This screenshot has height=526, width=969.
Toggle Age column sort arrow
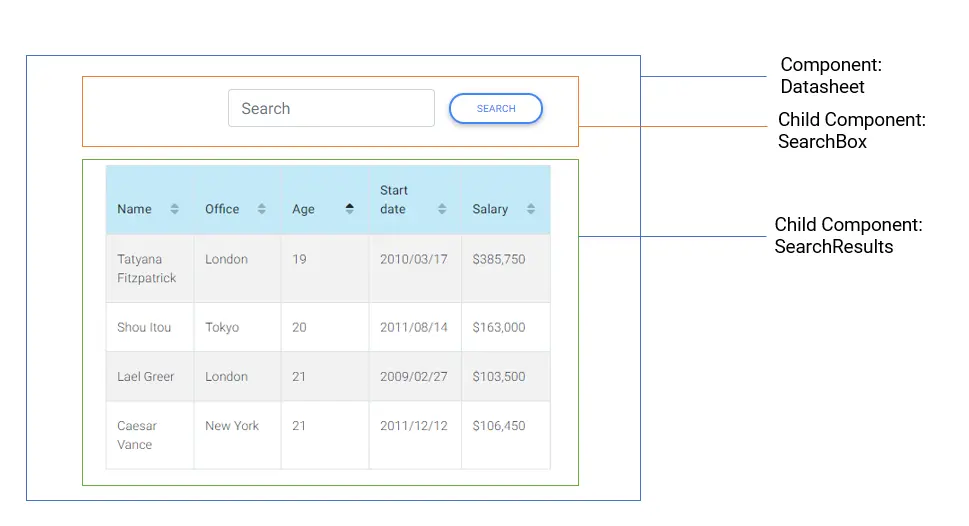pyautogui.click(x=349, y=209)
